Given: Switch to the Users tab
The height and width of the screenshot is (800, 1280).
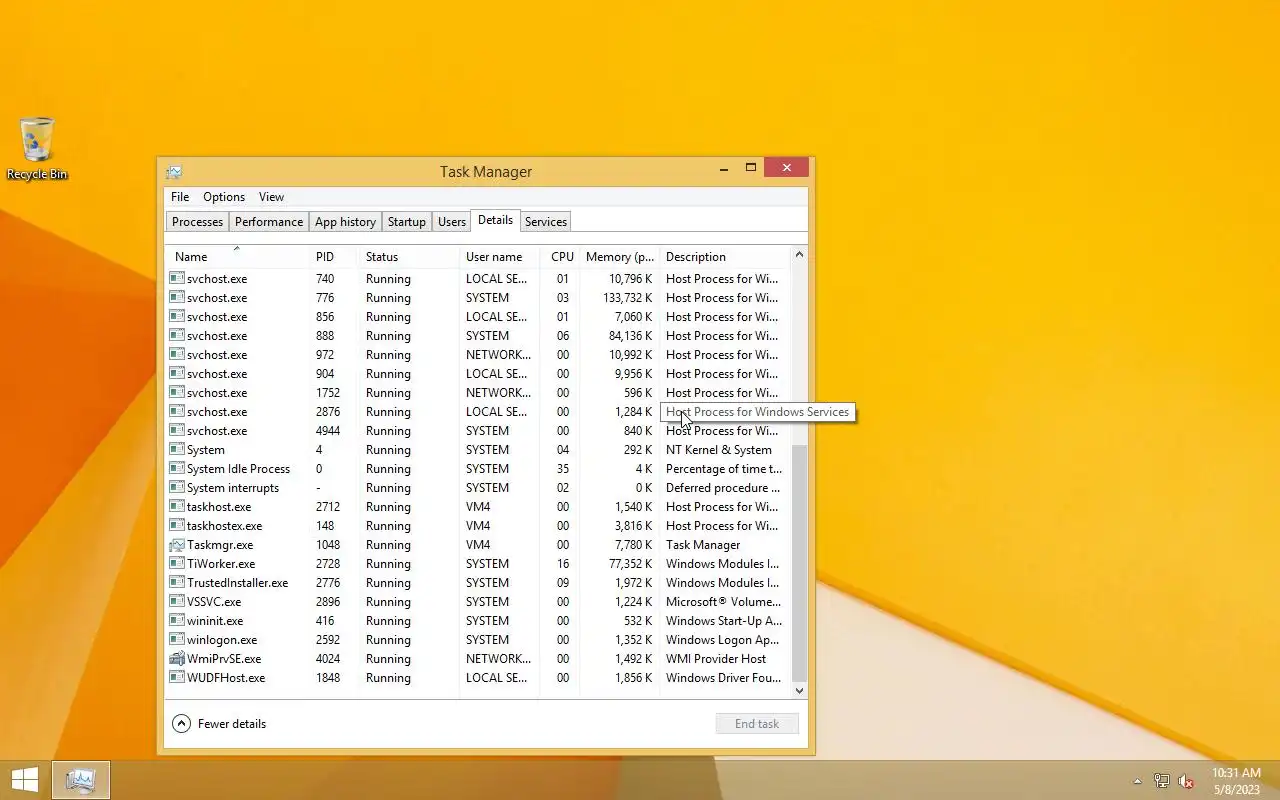Looking at the screenshot, I should click(452, 222).
